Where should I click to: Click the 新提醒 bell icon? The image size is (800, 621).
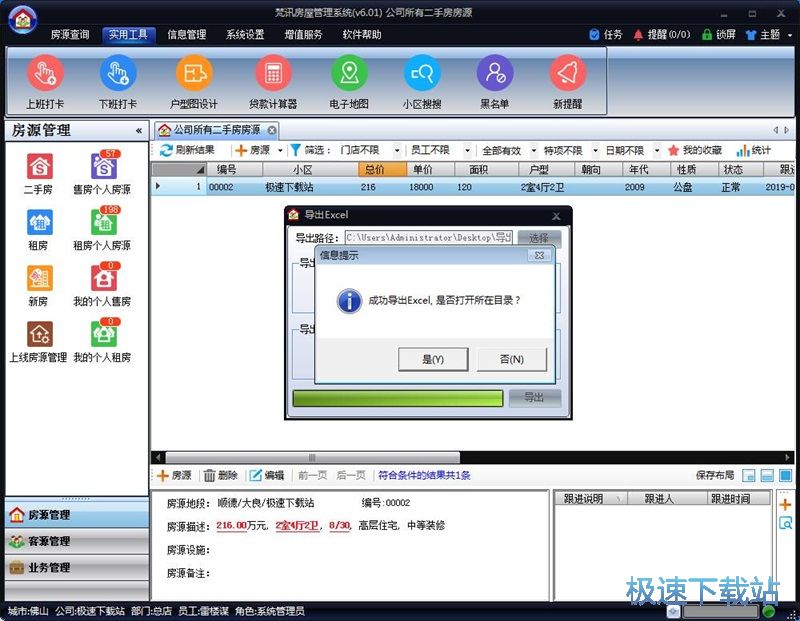coord(568,73)
